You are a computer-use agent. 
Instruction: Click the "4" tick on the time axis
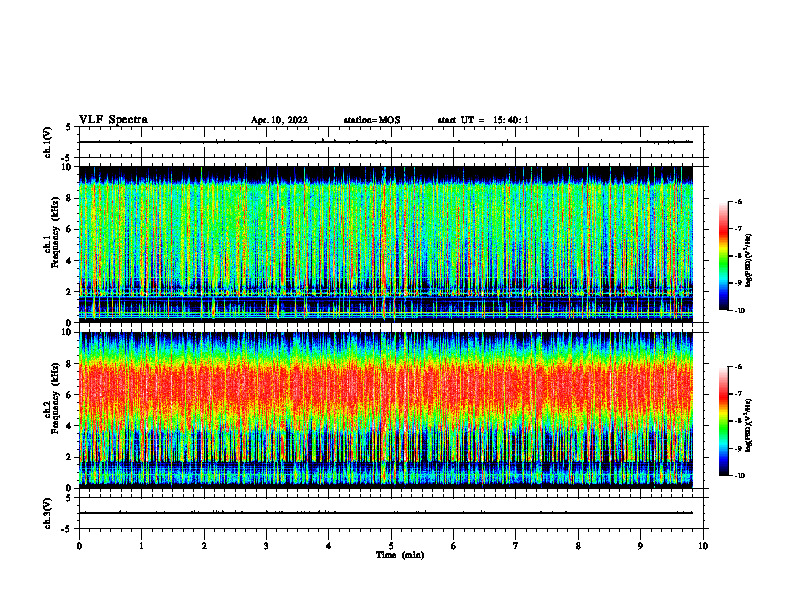pos(329,546)
